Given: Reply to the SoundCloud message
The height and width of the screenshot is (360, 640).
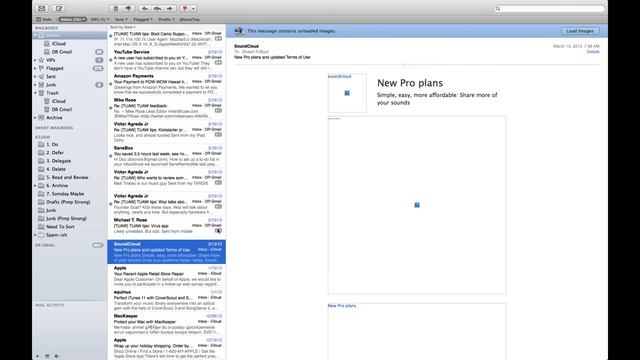Looking at the screenshot, I should (144, 8).
